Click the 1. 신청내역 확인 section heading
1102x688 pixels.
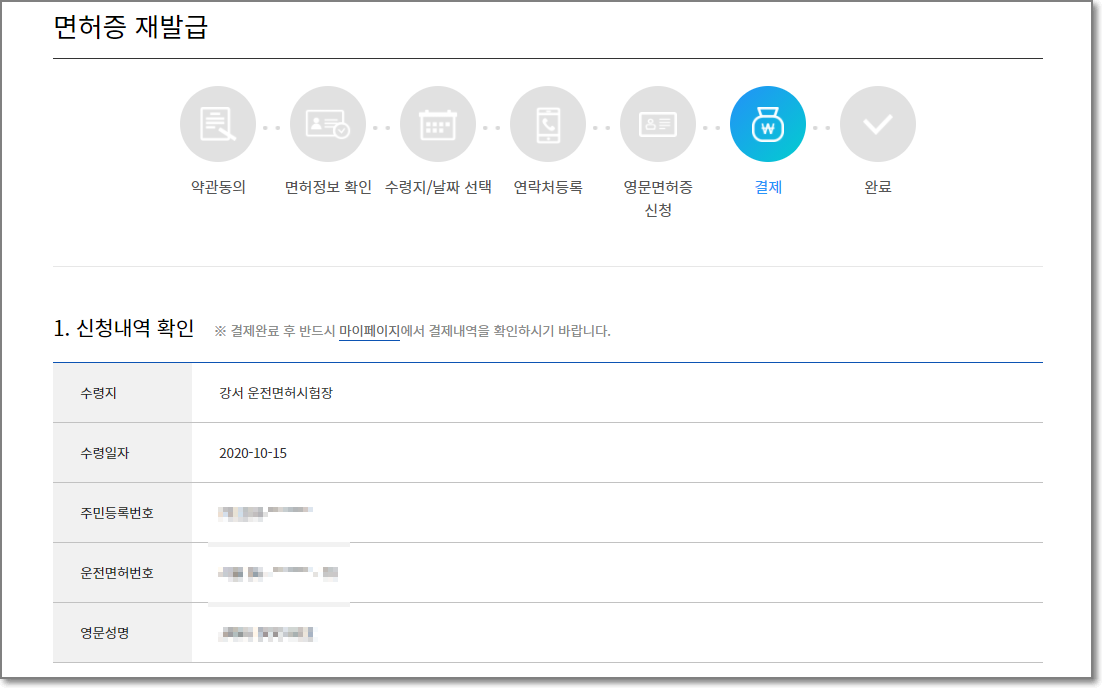tap(124, 328)
